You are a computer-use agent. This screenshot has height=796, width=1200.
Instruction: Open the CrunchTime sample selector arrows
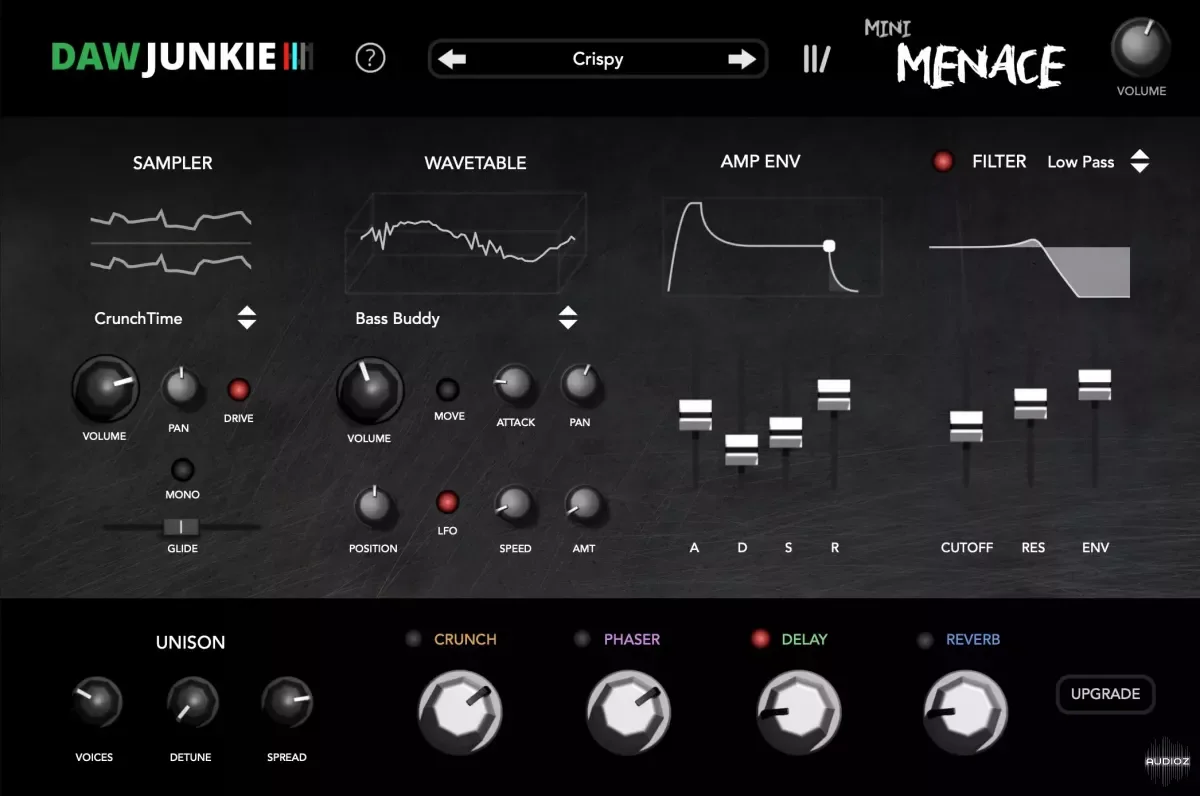coord(247,318)
